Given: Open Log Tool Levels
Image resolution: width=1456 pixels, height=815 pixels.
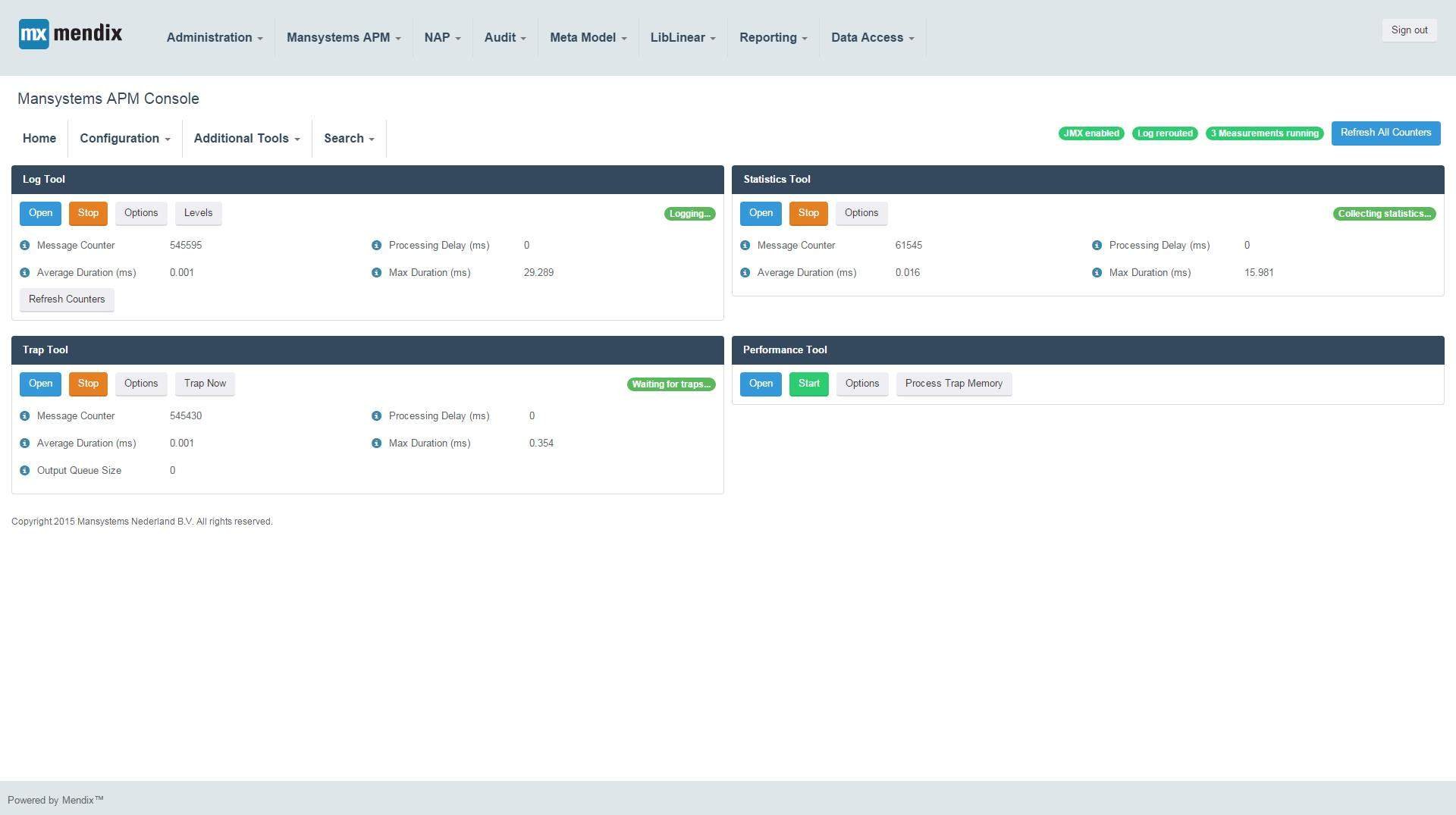Looking at the screenshot, I should point(198,213).
